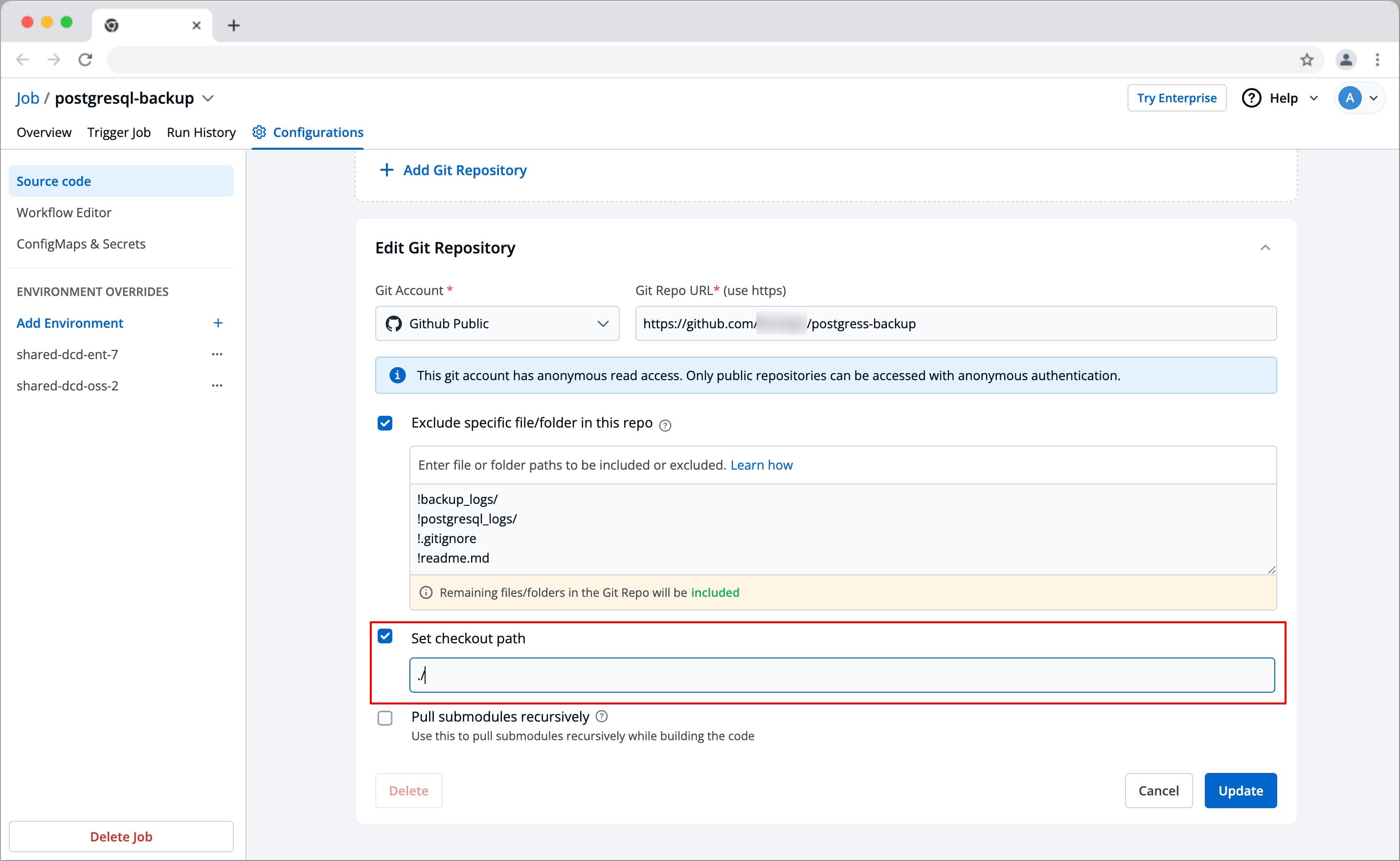Uncheck the Set checkout path checkbox
Screen dimensions: 1400x861
pos(385,636)
